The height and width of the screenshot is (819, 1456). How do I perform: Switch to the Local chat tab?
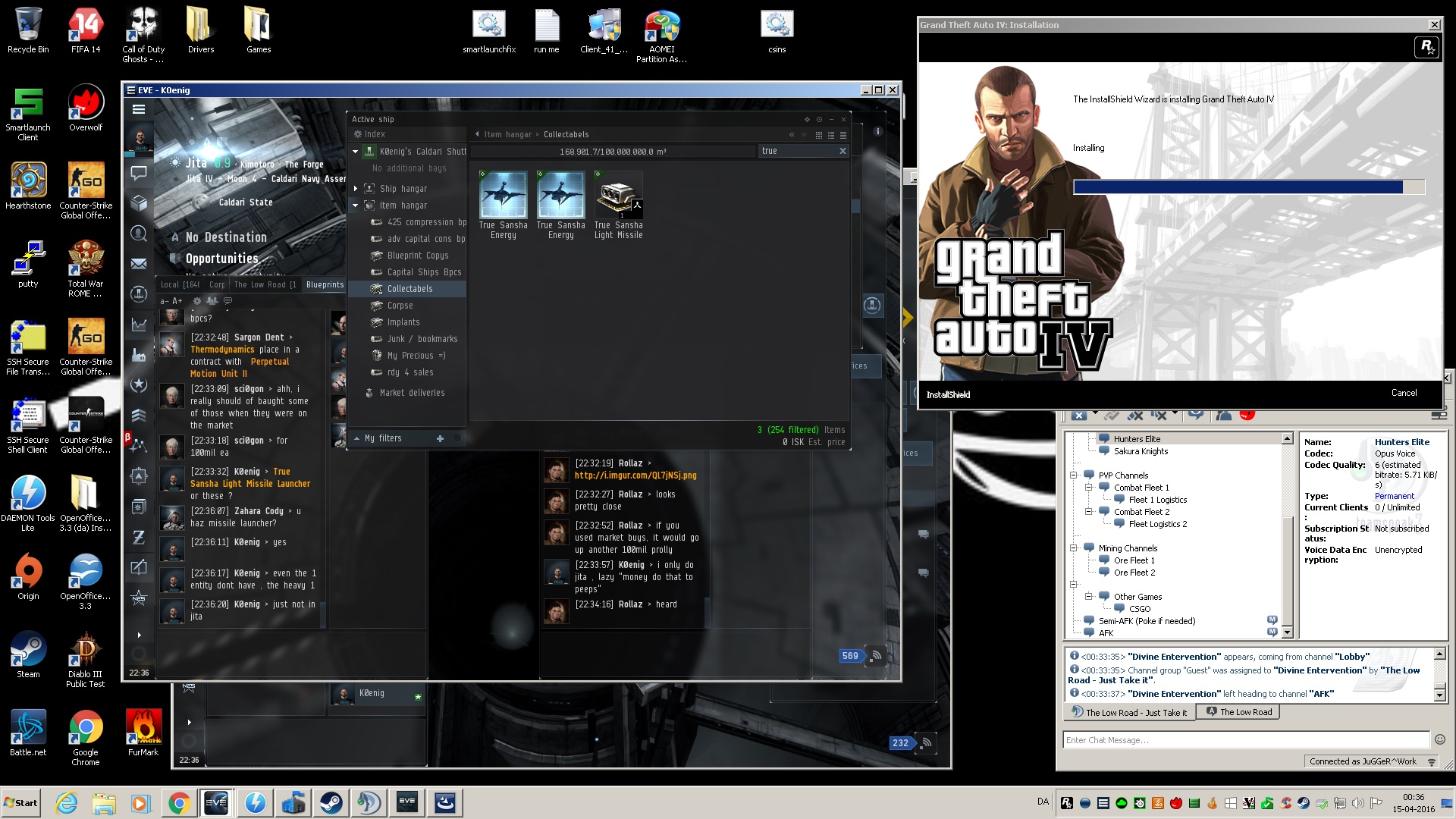(180, 285)
